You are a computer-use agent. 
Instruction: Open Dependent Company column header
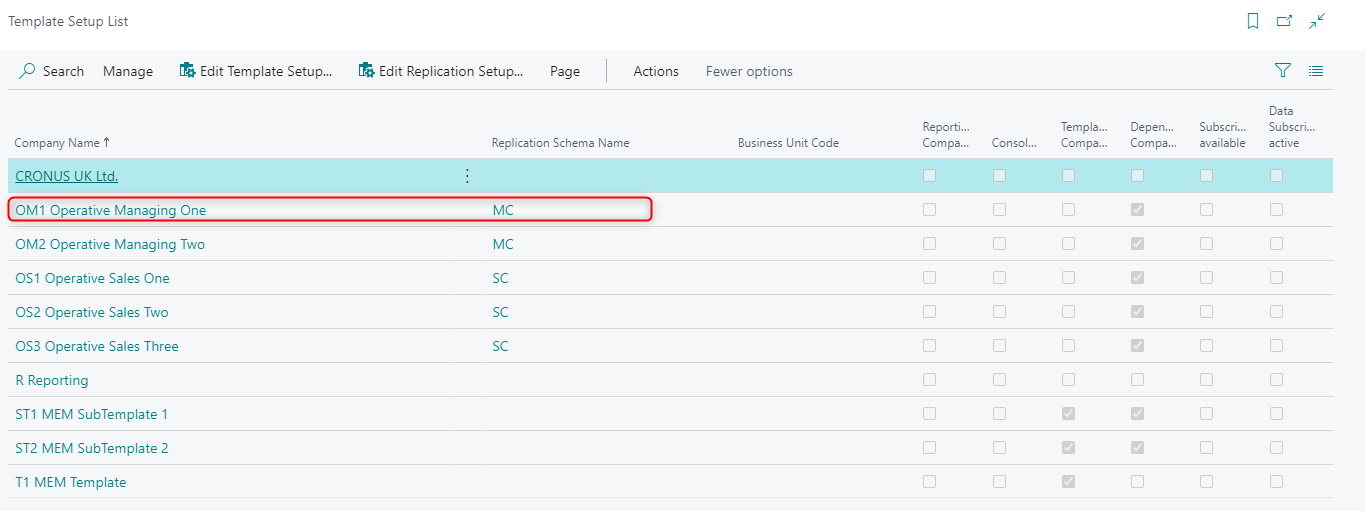point(1154,135)
